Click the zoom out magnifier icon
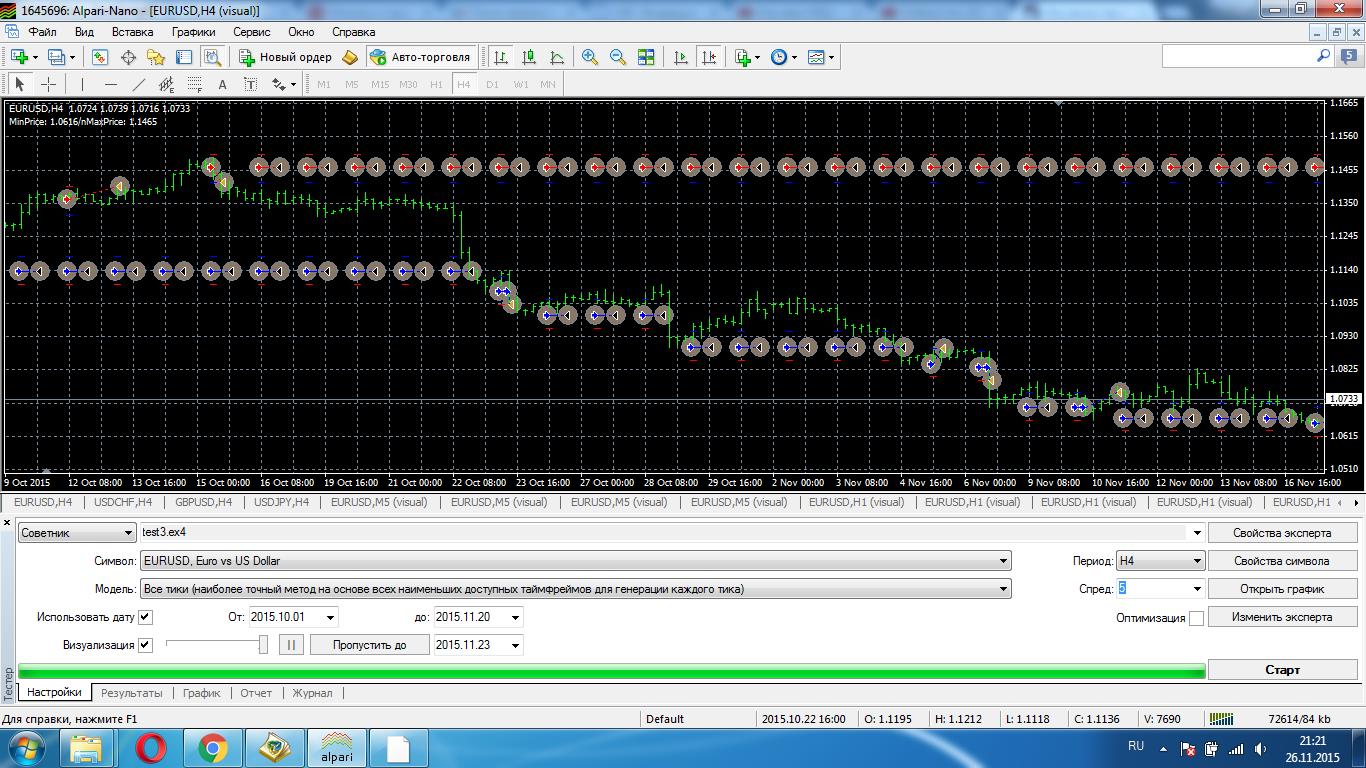 pos(618,57)
